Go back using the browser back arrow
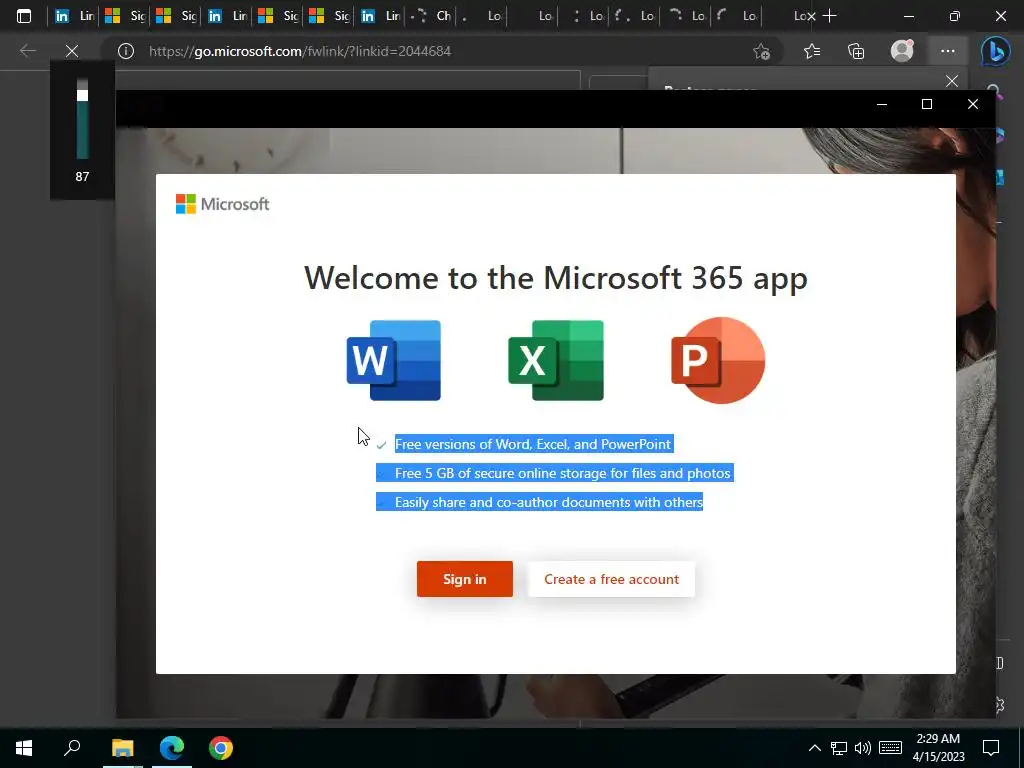The image size is (1024, 768). click(27, 51)
